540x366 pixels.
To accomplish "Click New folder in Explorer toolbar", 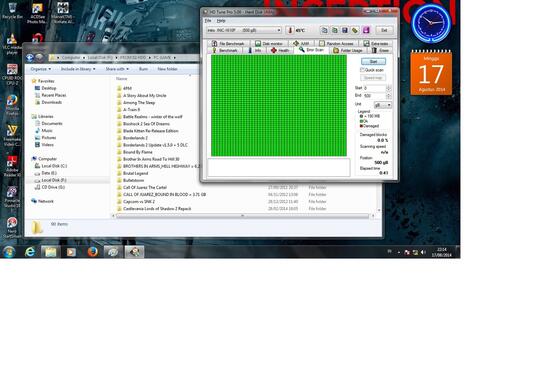I will tap(167, 69).
